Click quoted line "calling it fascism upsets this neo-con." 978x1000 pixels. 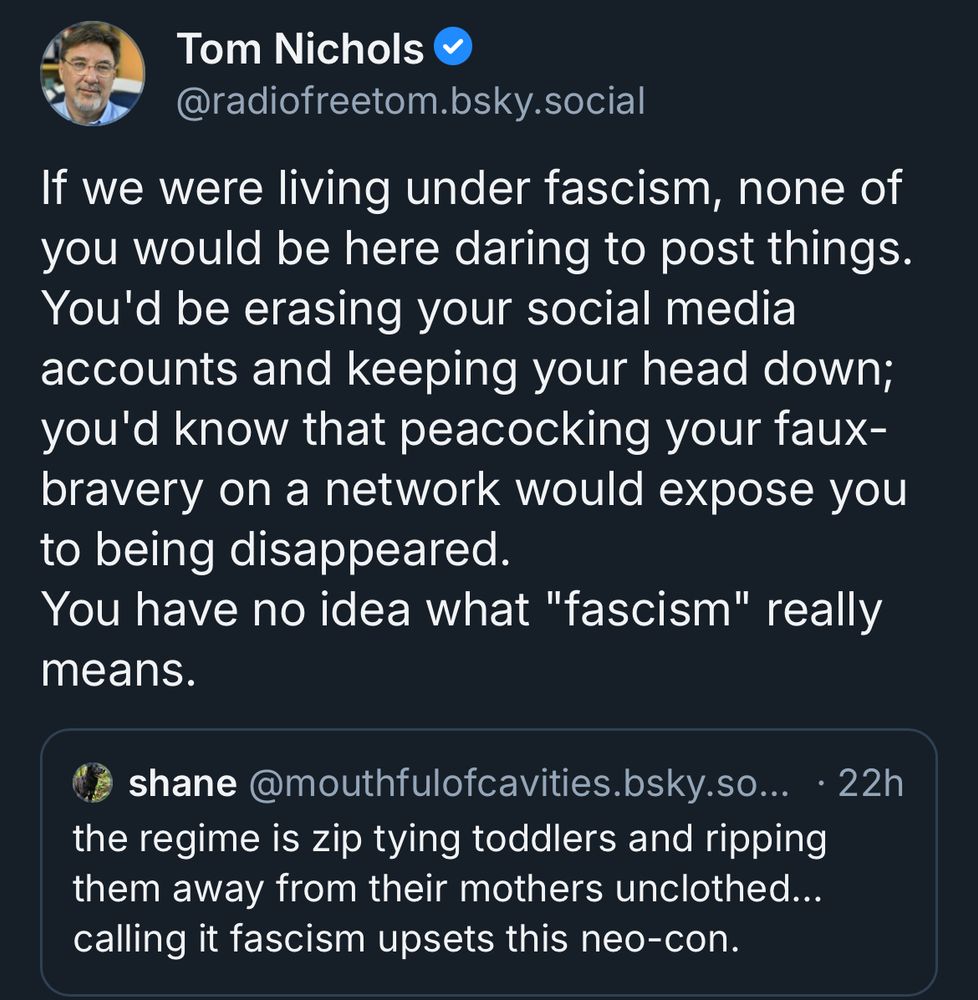pyautogui.click(x=406, y=940)
